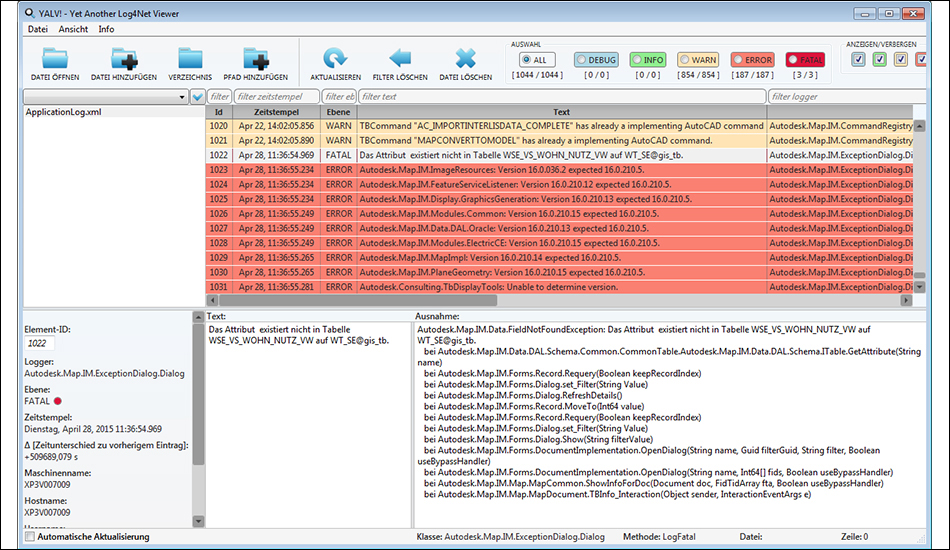Focus the filter id field
Viewport: 950px width, 550px height.
(x=219, y=96)
